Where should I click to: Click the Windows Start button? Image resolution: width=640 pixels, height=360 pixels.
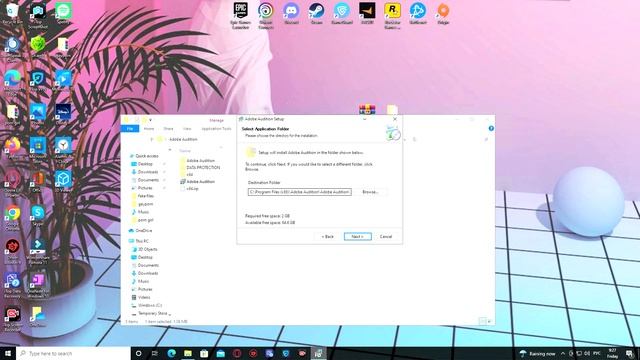tap(8, 353)
